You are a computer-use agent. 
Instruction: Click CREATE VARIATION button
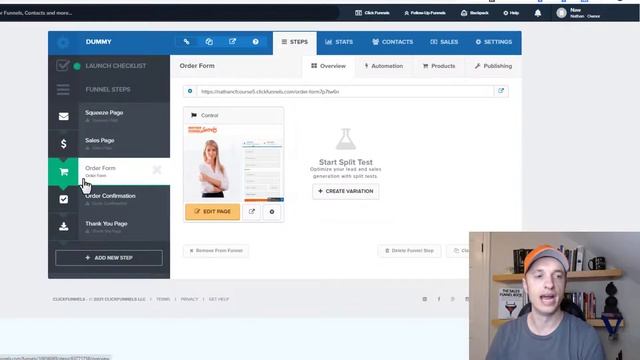click(346, 191)
